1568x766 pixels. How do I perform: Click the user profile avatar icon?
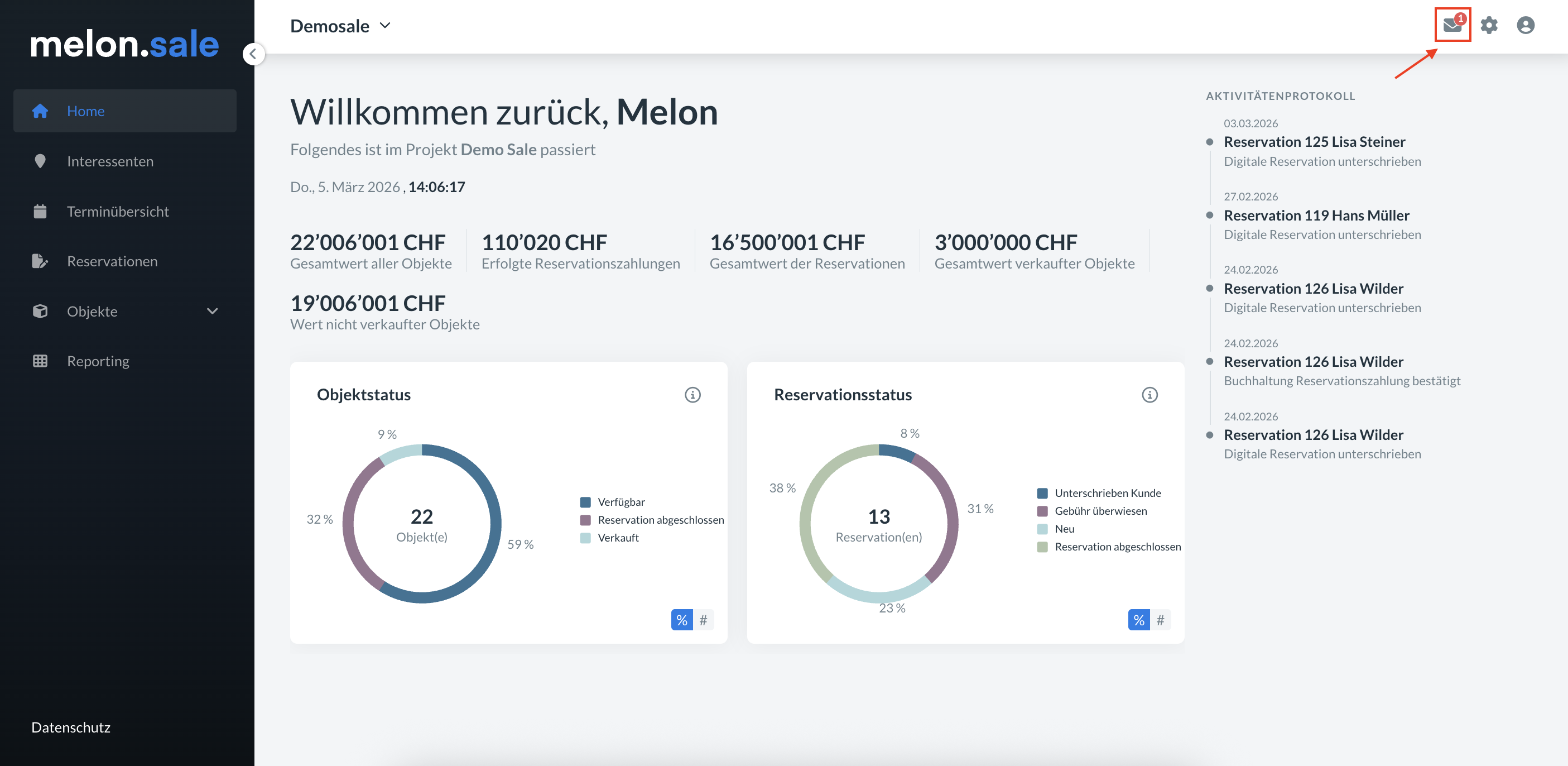[x=1525, y=25]
